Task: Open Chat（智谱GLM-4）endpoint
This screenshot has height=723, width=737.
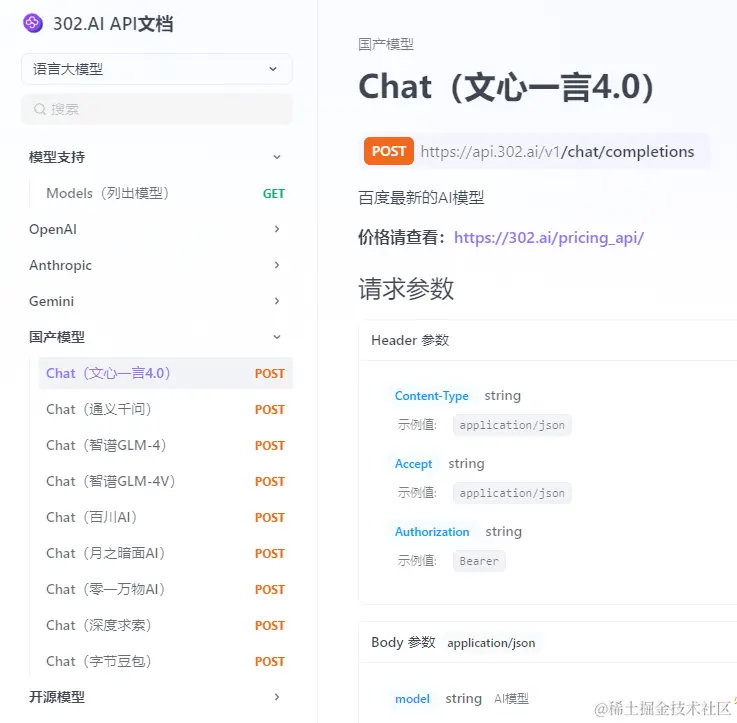Action: [x=165, y=445]
